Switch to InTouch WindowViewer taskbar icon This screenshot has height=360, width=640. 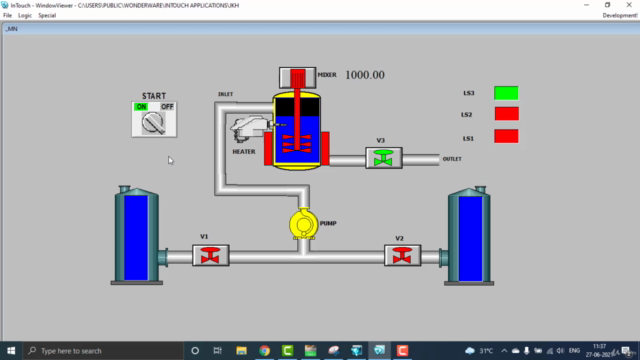coord(379,351)
